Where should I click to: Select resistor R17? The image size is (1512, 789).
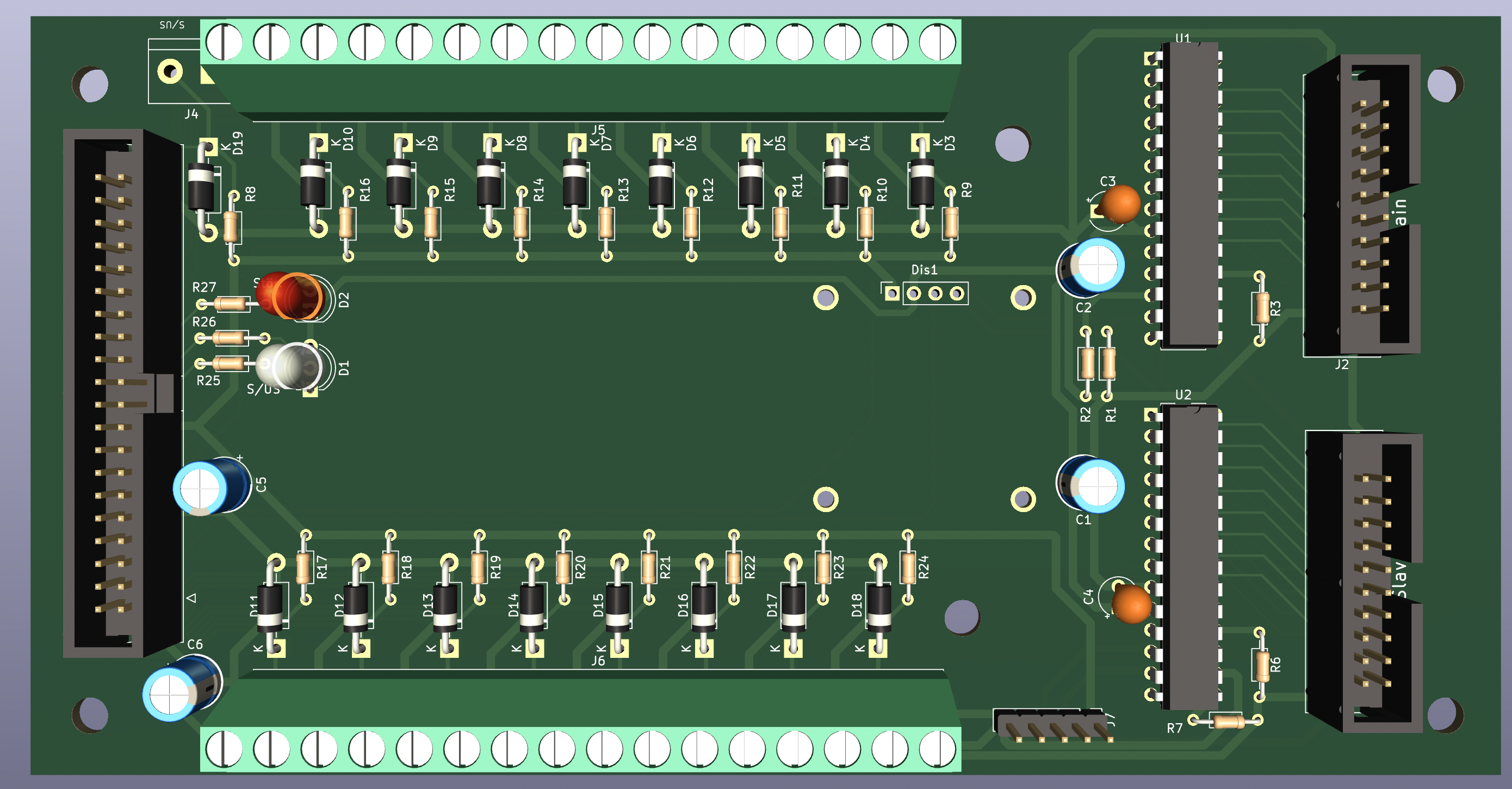point(304,568)
